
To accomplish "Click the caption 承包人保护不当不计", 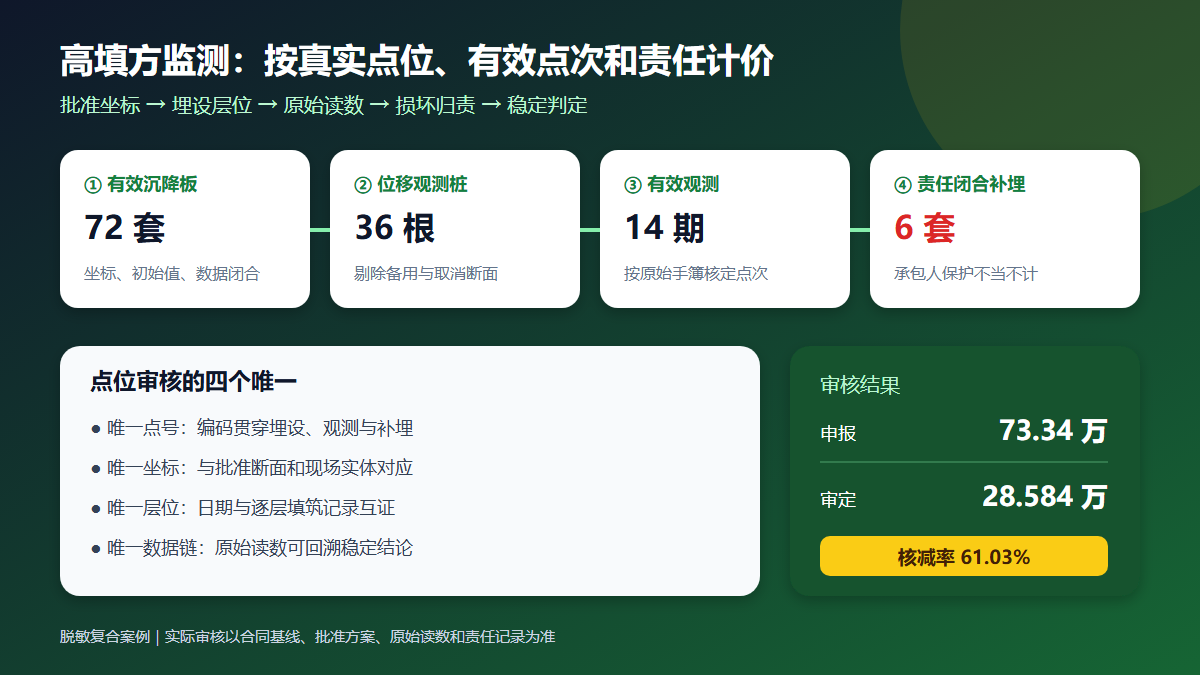I will [966, 273].
